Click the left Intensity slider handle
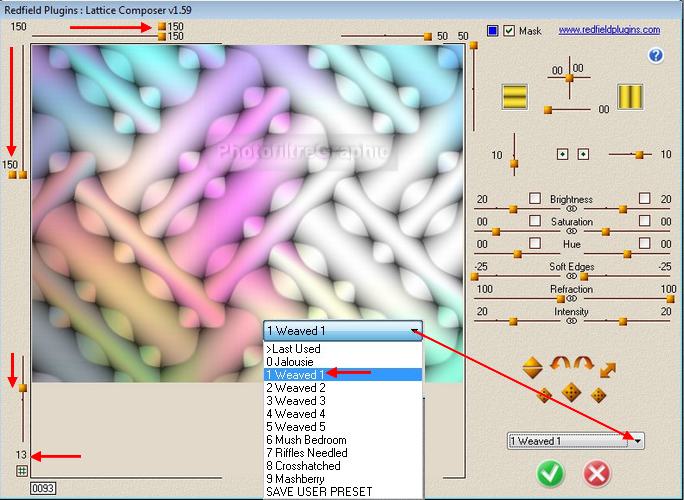The image size is (684, 500). pyautogui.click(x=511, y=322)
